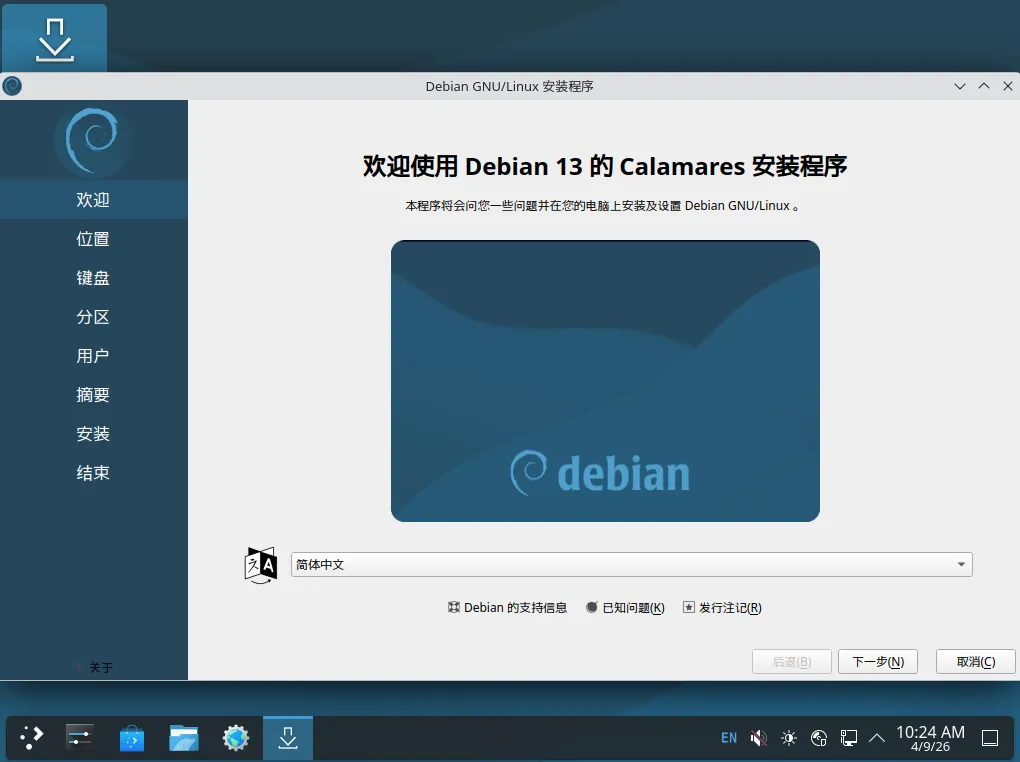This screenshot has height=762, width=1020.
Task: Select the 分区 step in the sidebar
Action: [x=94, y=317]
